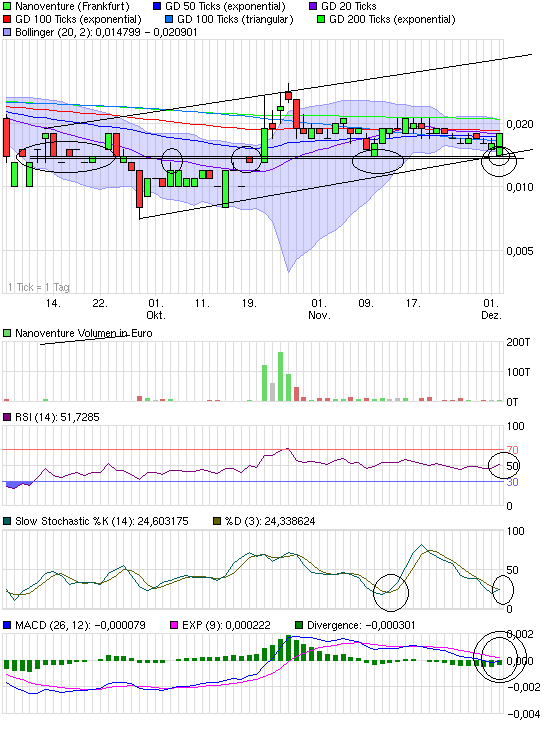
Task: Click the green GD 200 Ticks swatch
Action: tap(321, 20)
